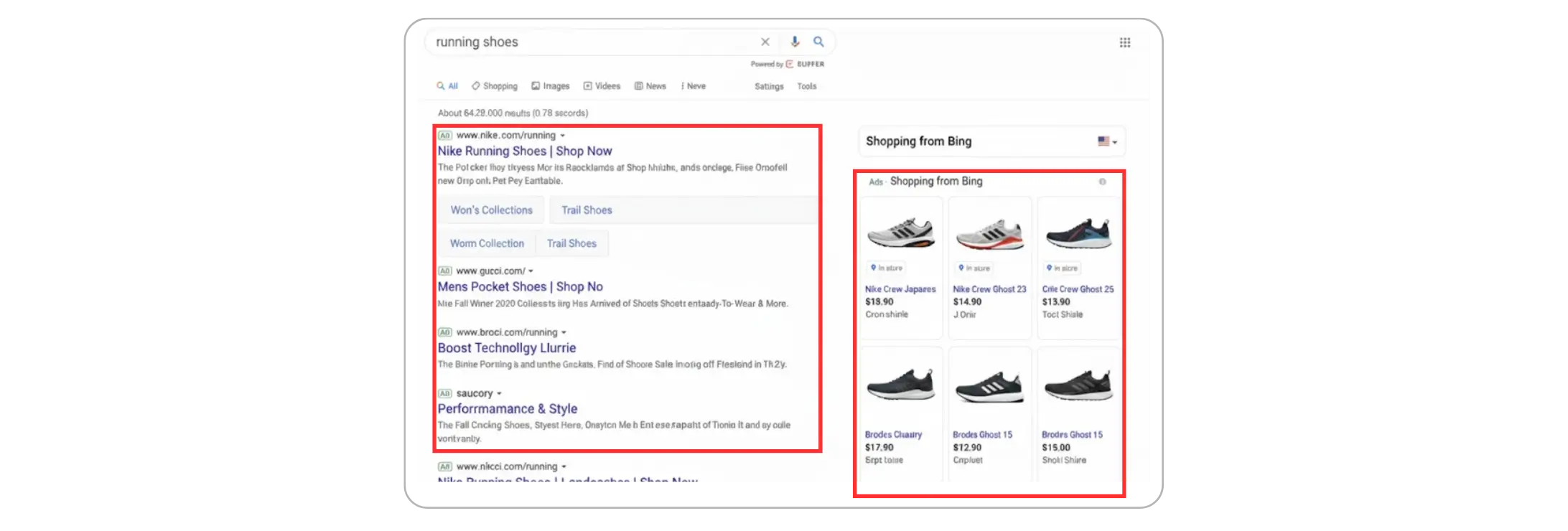
Task: Switch to the News tab
Action: (650, 86)
